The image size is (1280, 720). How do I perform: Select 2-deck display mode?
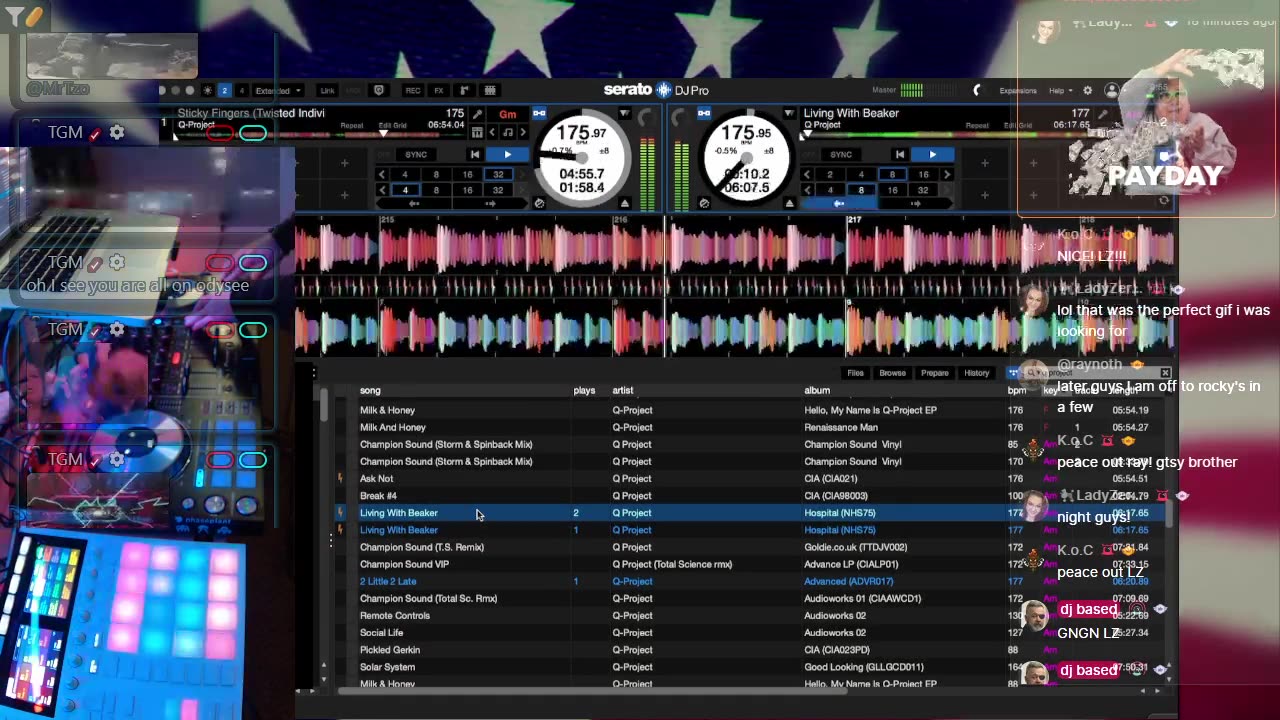(x=224, y=90)
